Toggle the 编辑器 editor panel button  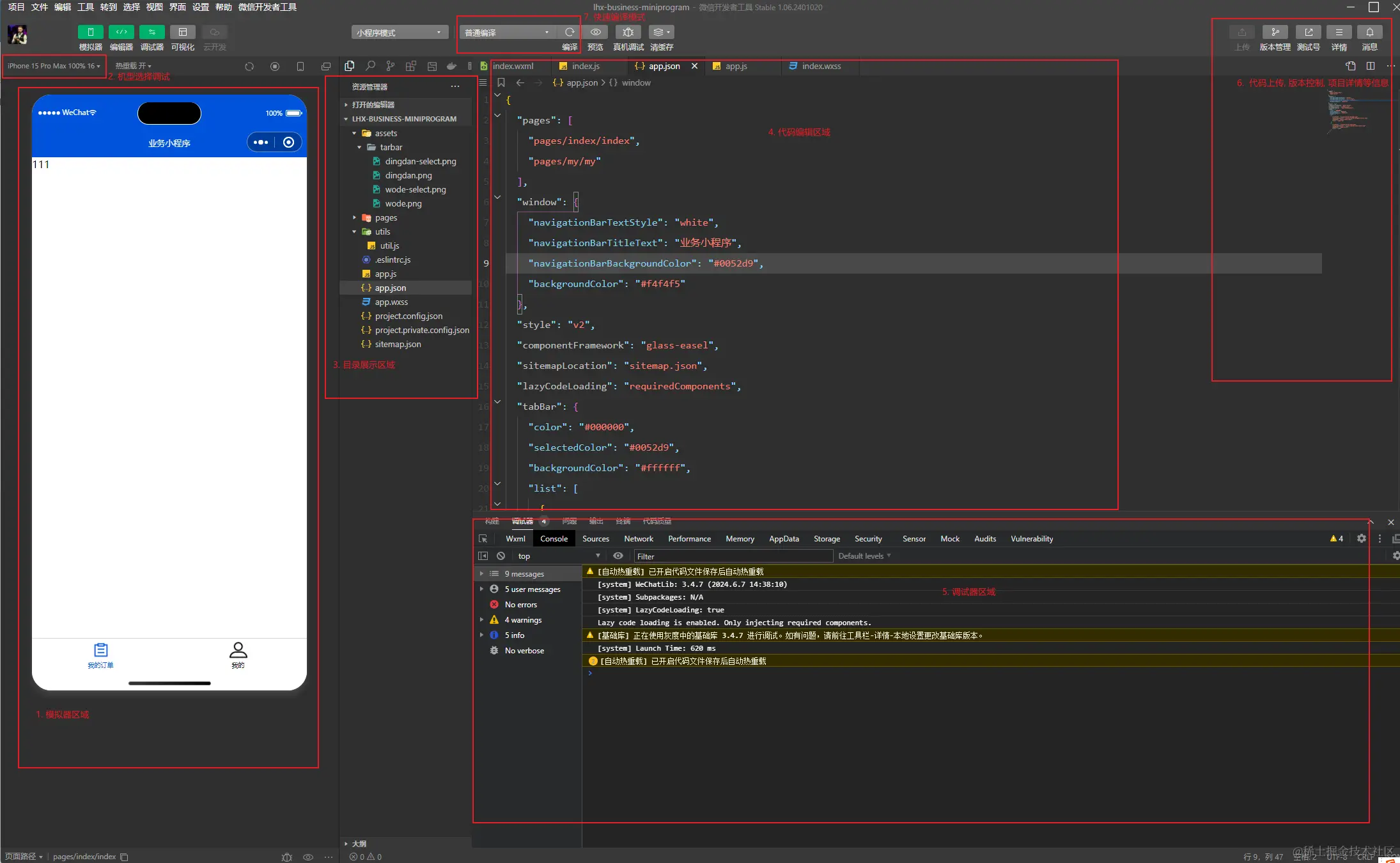coord(121,32)
